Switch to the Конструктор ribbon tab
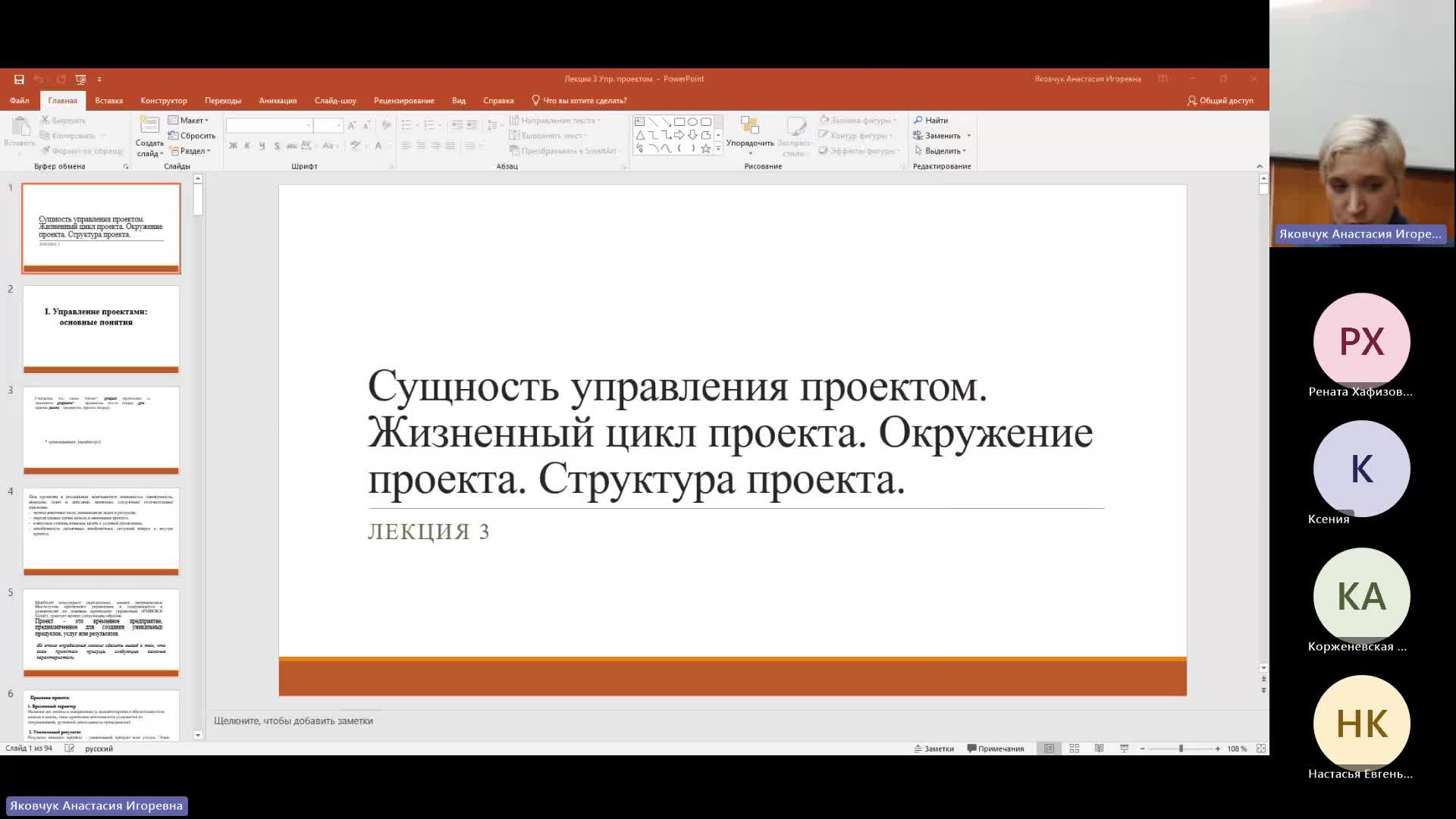The width and height of the screenshot is (1456, 819). (164, 100)
